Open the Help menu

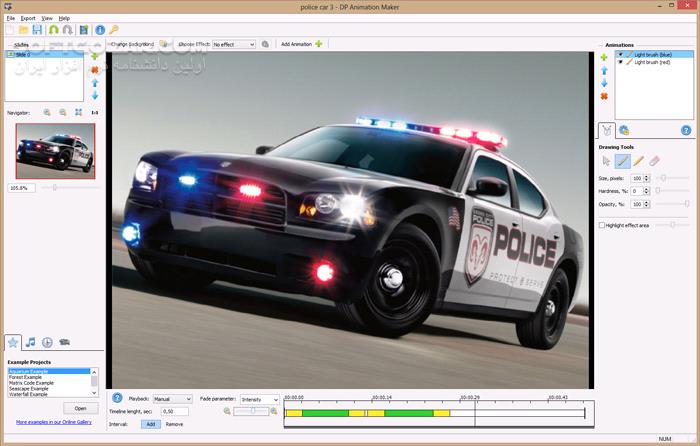(x=64, y=18)
